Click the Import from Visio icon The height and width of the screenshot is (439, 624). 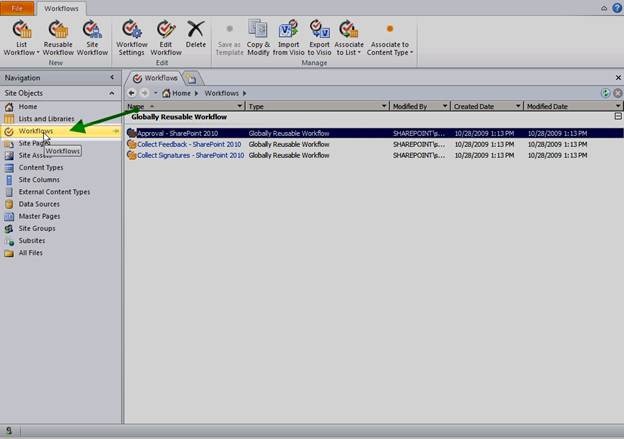click(x=289, y=29)
